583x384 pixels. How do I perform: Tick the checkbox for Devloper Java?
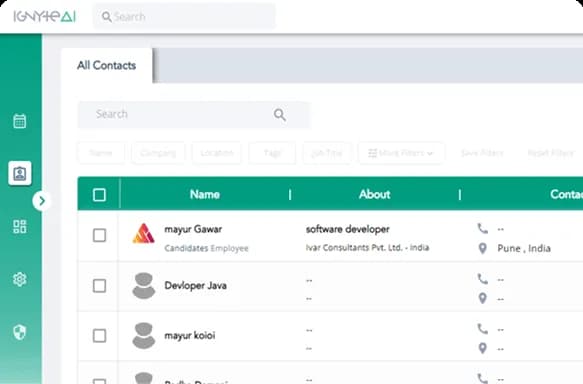(99, 285)
